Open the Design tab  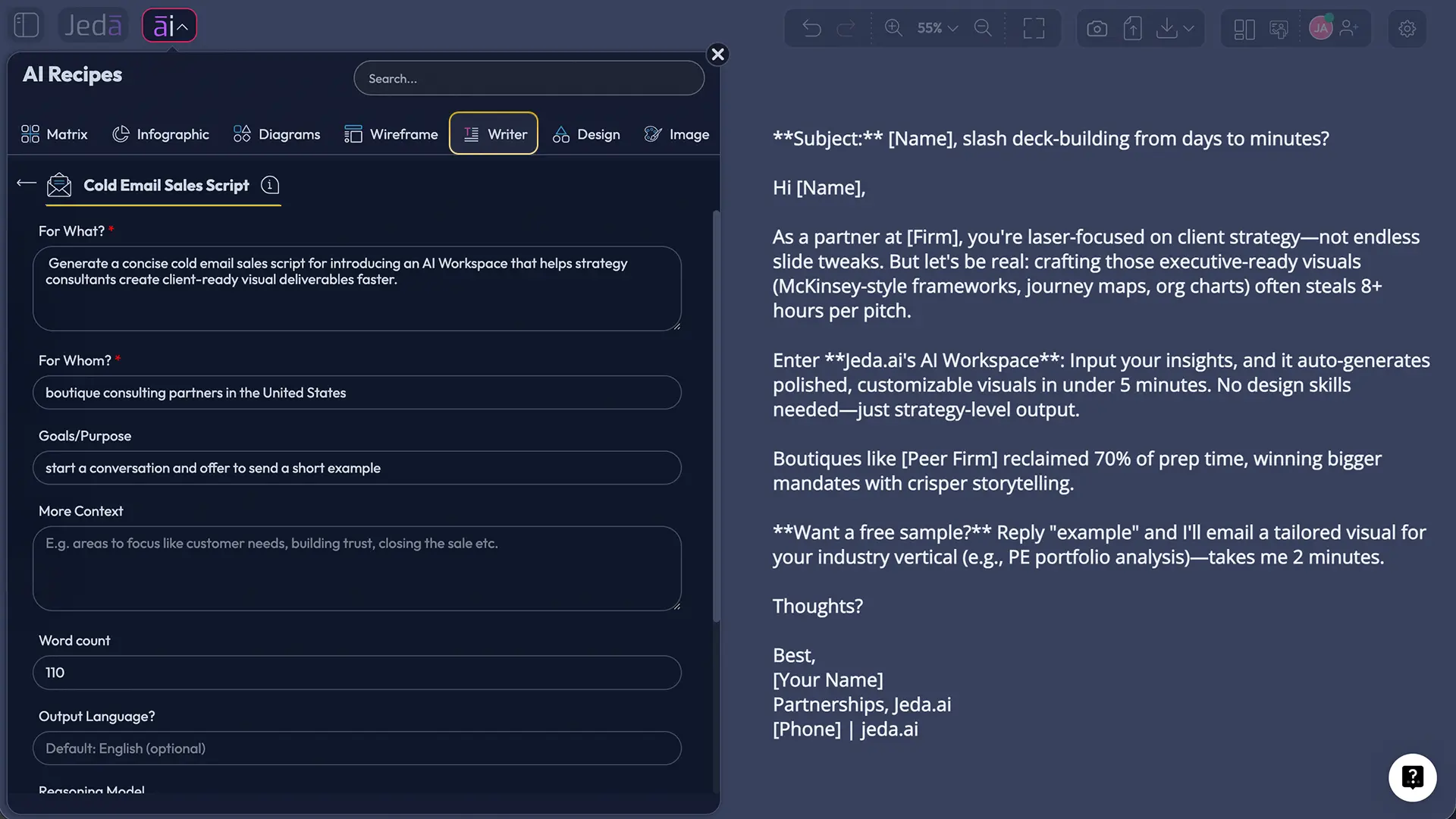(586, 134)
